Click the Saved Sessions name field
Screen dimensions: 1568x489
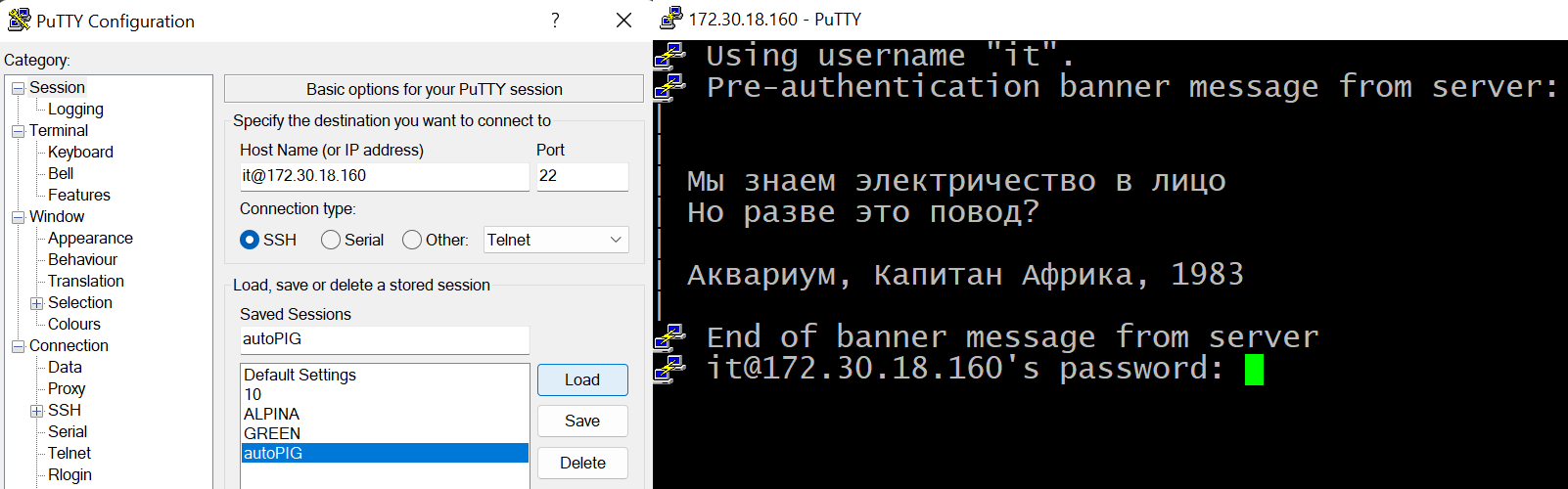click(384, 339)
